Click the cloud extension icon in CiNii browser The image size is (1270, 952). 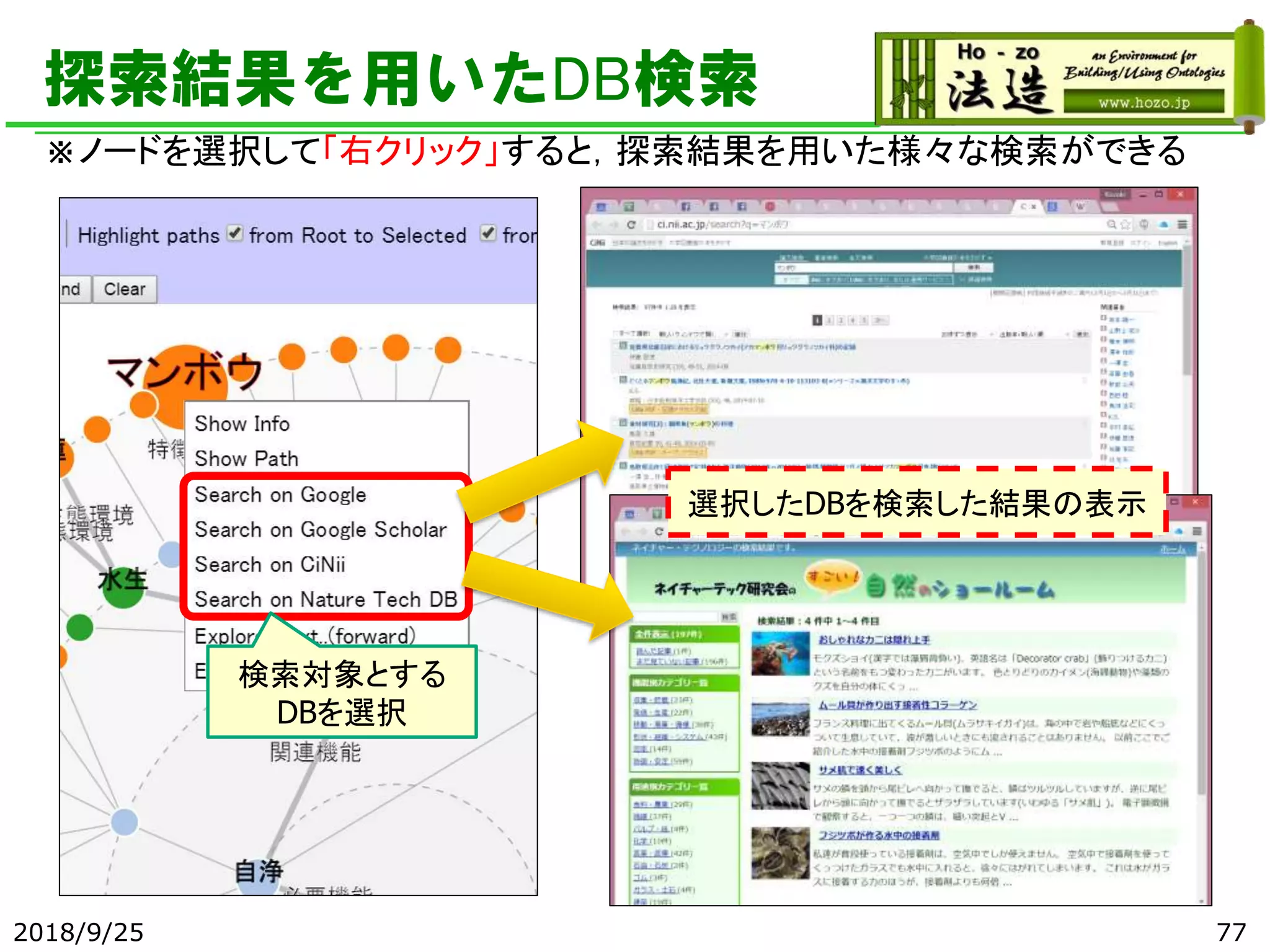pos(1163,224)
